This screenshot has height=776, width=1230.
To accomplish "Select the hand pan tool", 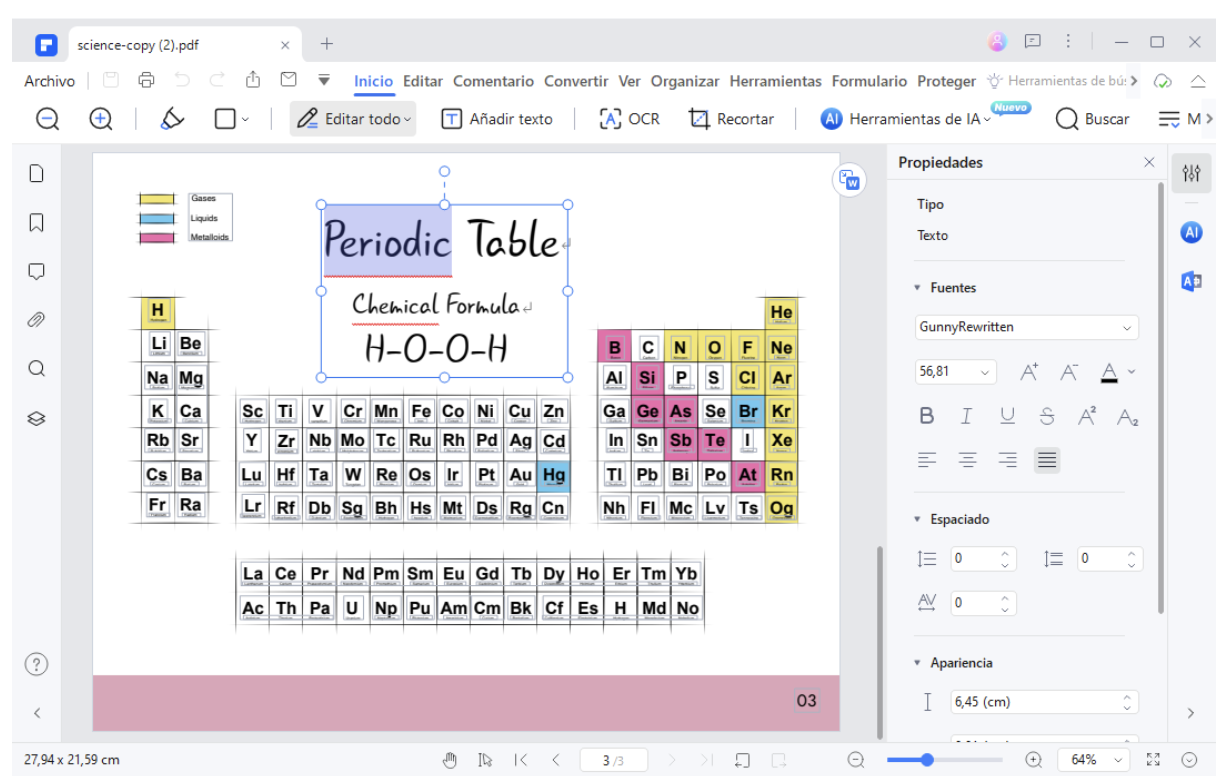I will tap(451, 760).
